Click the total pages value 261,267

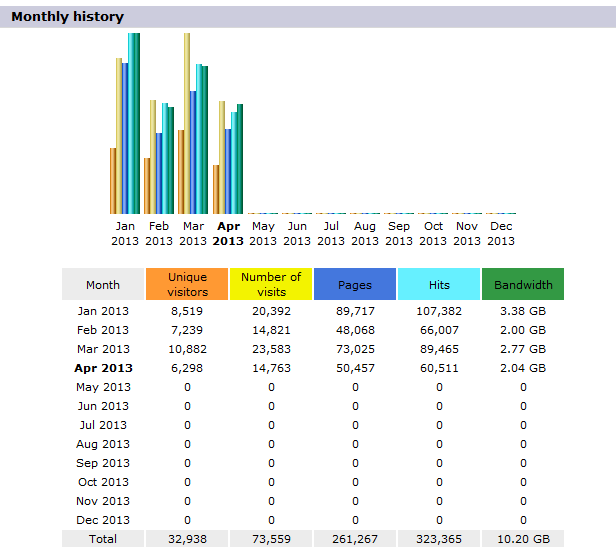point(355,539)
